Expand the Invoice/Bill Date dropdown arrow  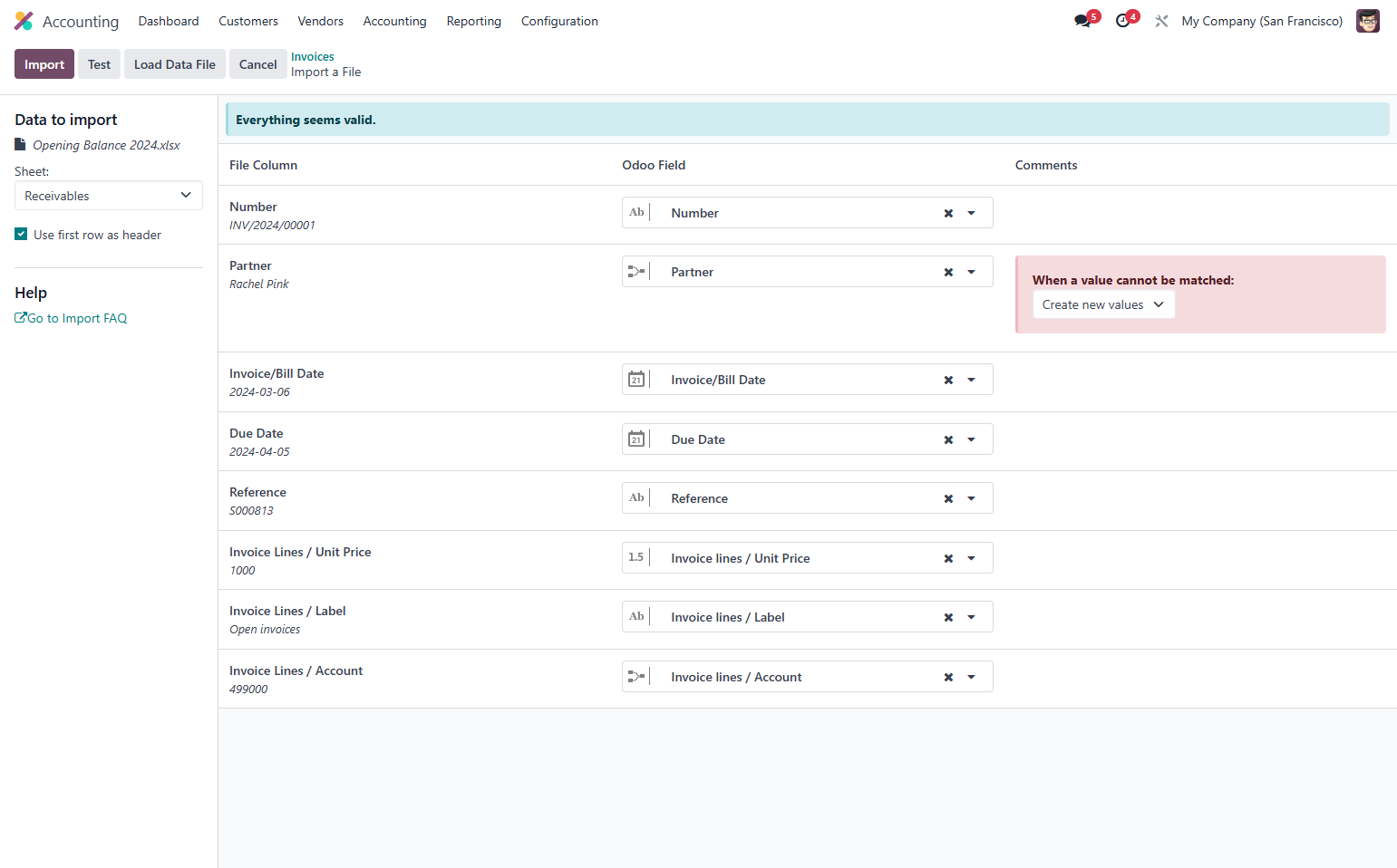click(971, 381)
